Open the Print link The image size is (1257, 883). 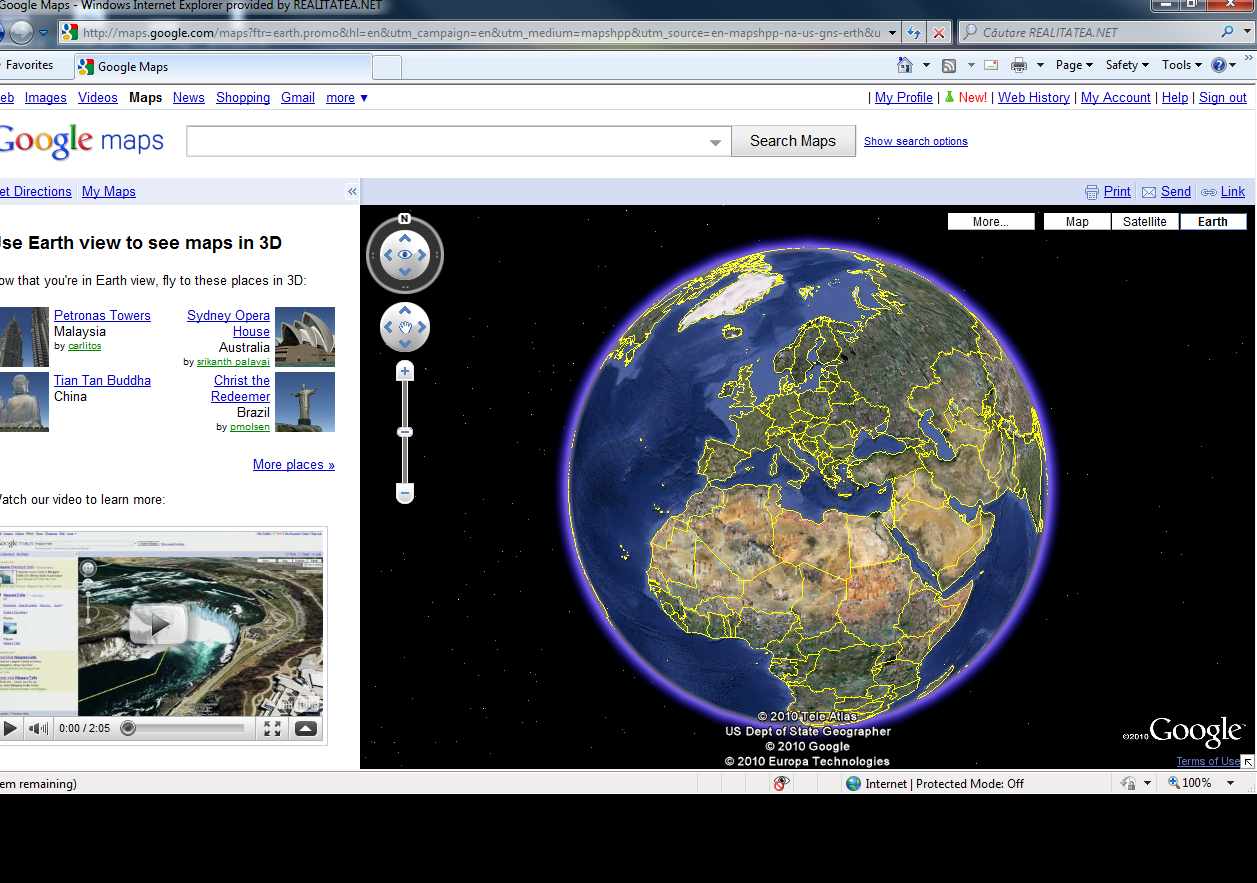[x=1117, y=191]
